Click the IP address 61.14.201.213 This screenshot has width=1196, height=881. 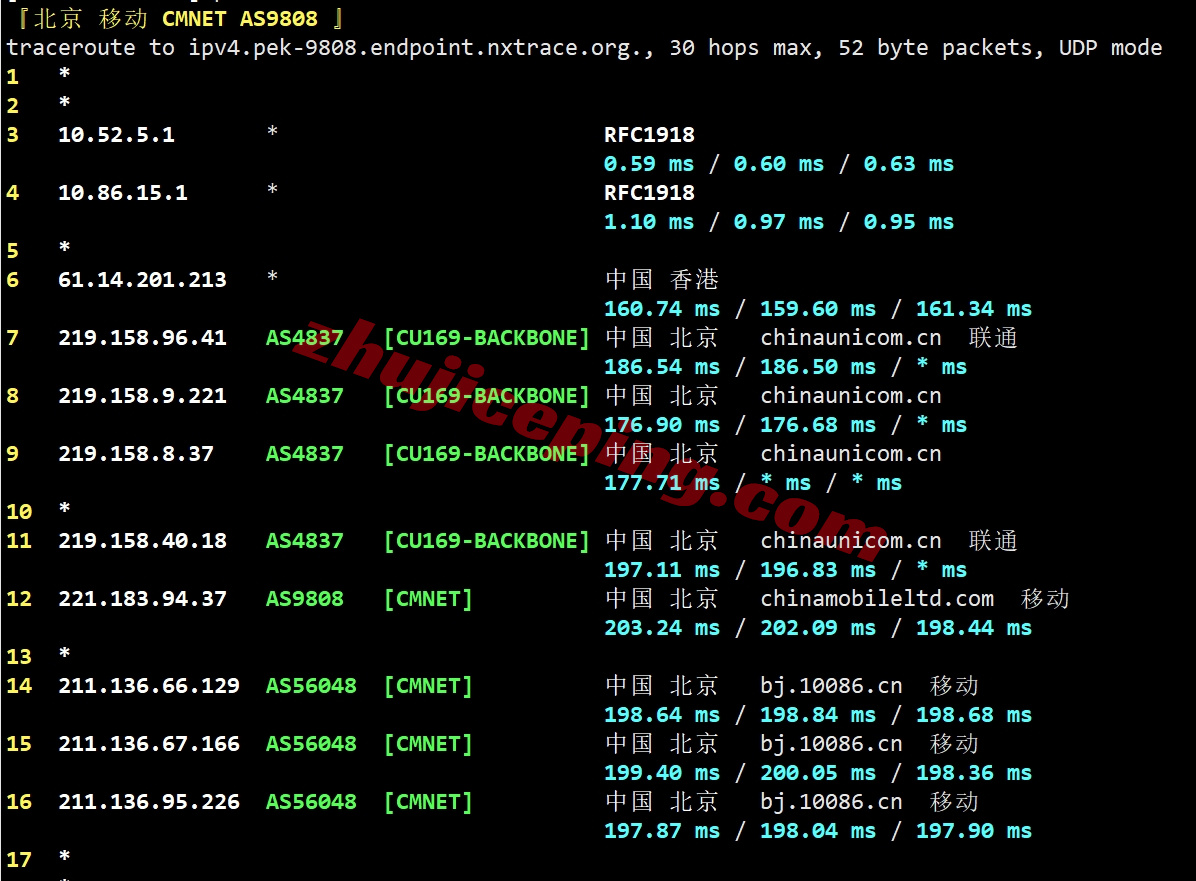pos(142,280)
